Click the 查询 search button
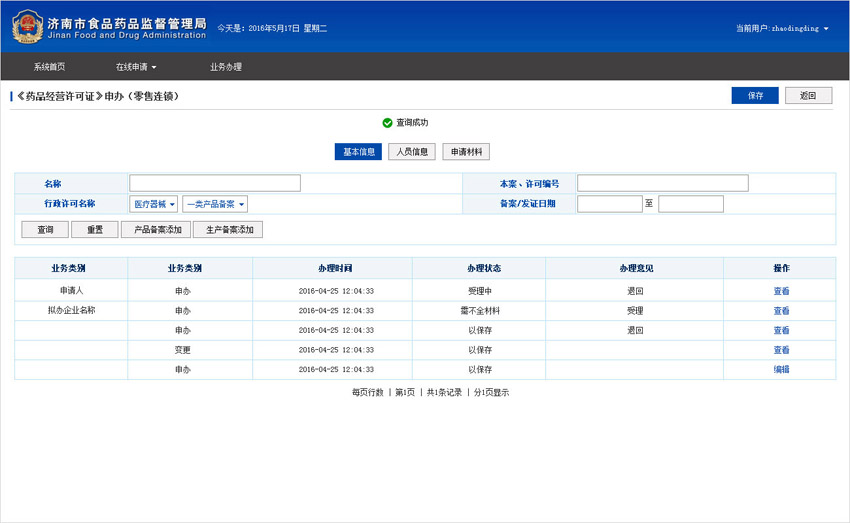Image resolution: width=850 pixels, height=523 pixels. (45, 230)
